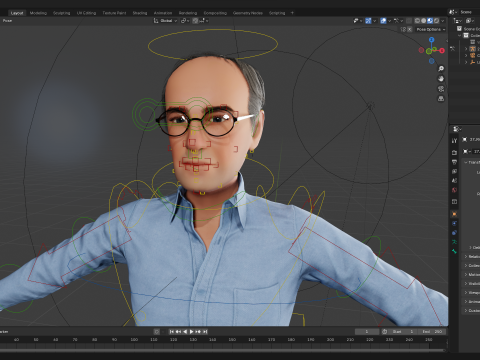480x360 pixels.
Task: Toggle X-ray display mode
Action: pyautogui.click(x=409, y=21)
